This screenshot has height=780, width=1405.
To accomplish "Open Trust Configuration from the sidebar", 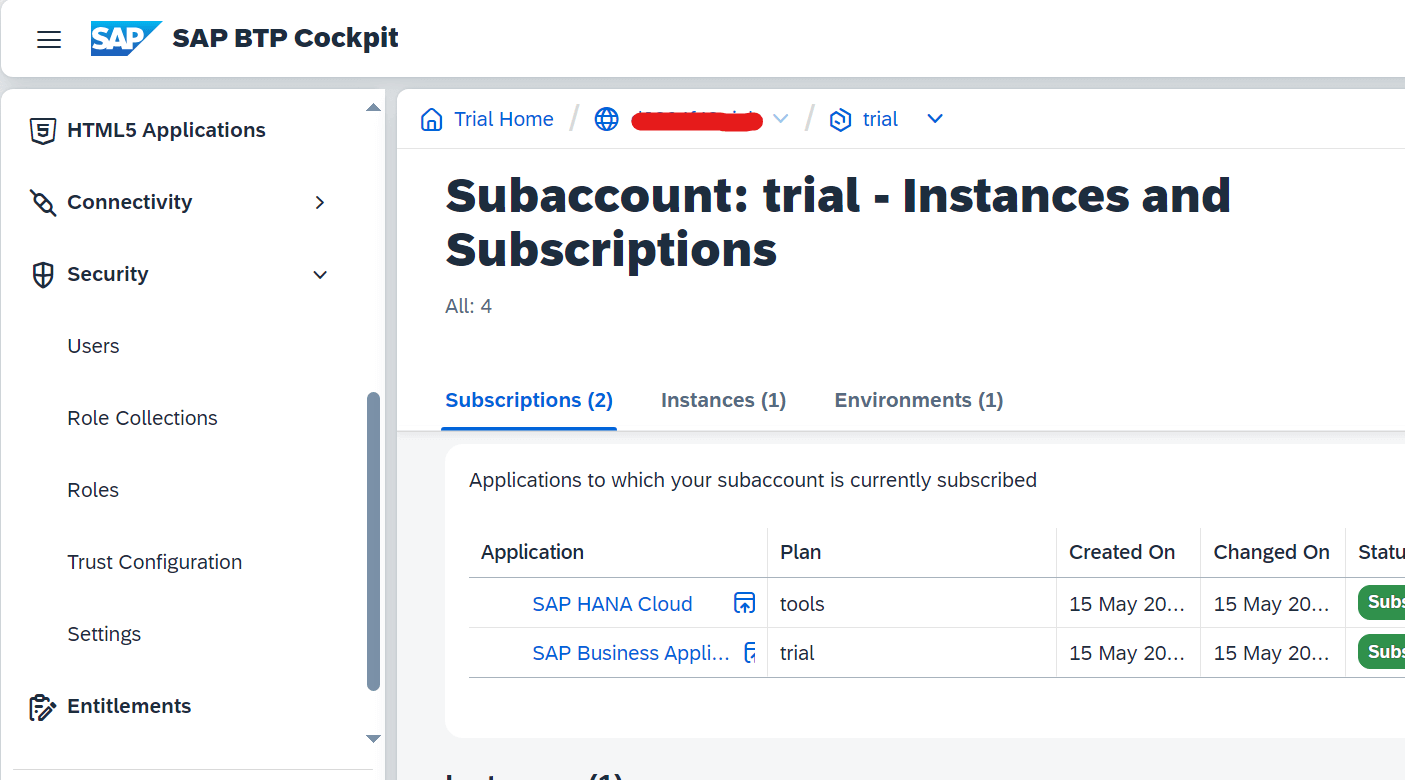I will 154,561.
